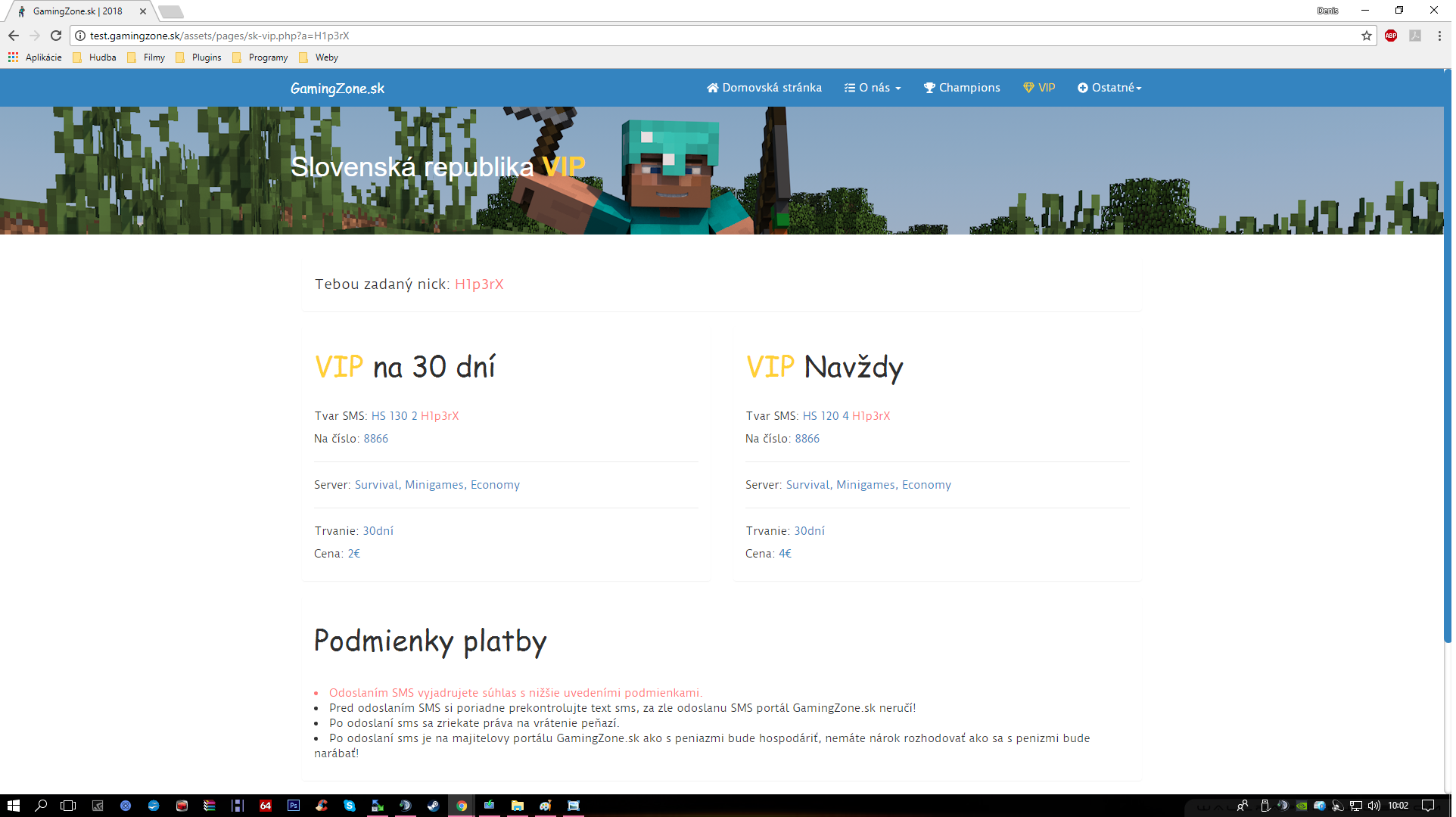Reload the current page

tap(56, 36)
